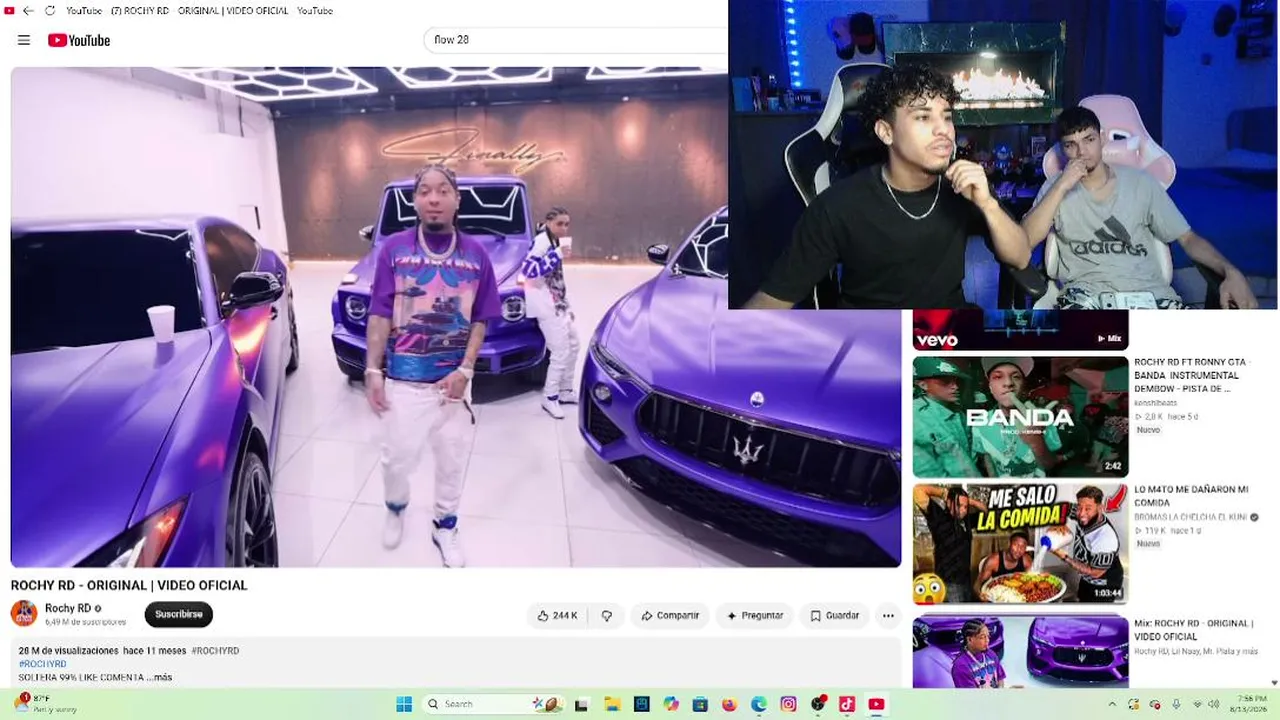Launch Microsoft Edge from the taskbar
Image resolution: width=1280 pixels, height=720 pixels.
(x=759, y=704)
